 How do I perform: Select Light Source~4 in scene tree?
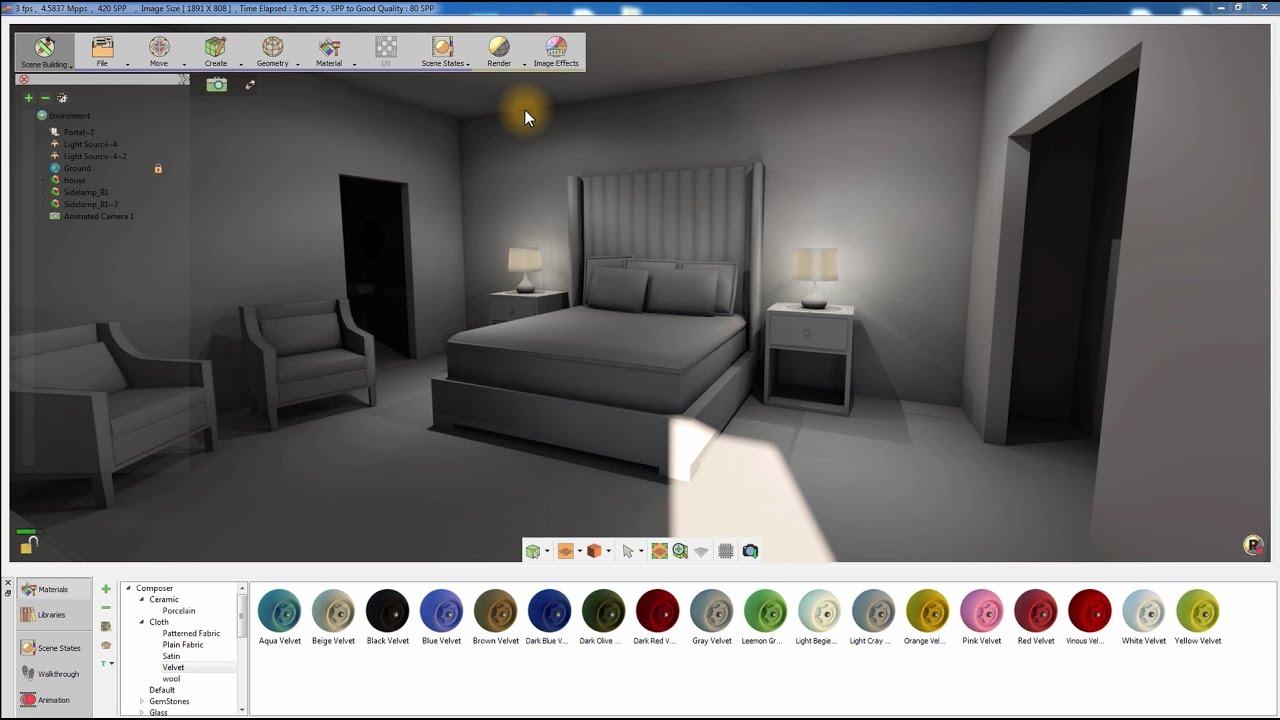[x=90, y=144]
